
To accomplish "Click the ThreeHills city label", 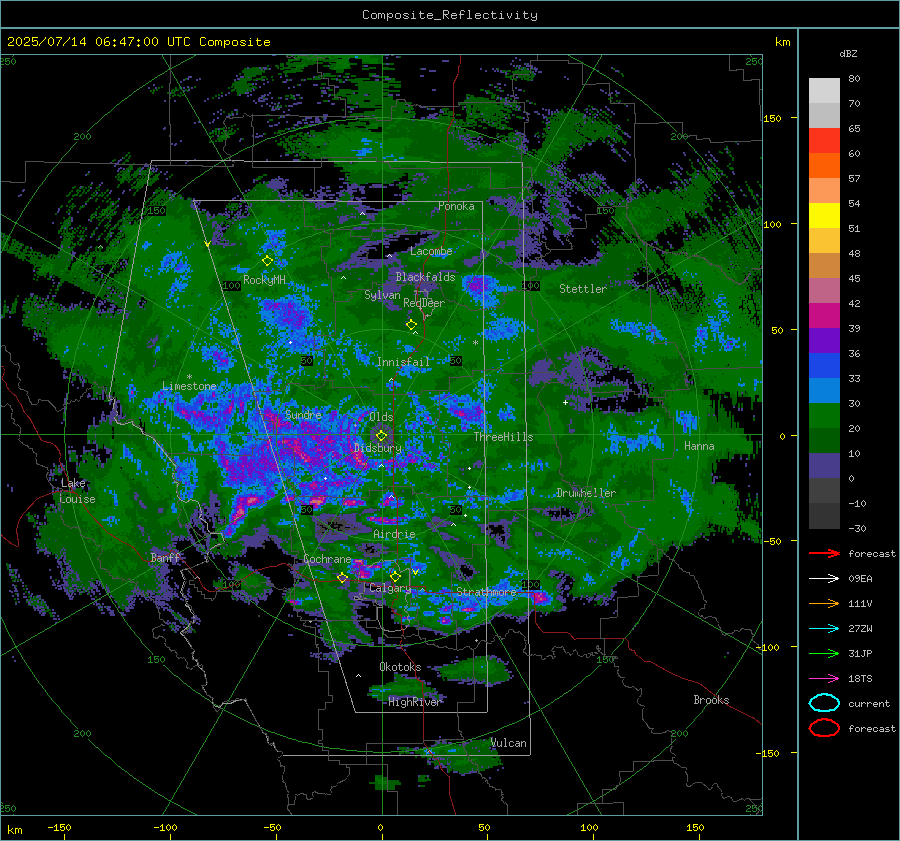I will (x=503, y=437).
